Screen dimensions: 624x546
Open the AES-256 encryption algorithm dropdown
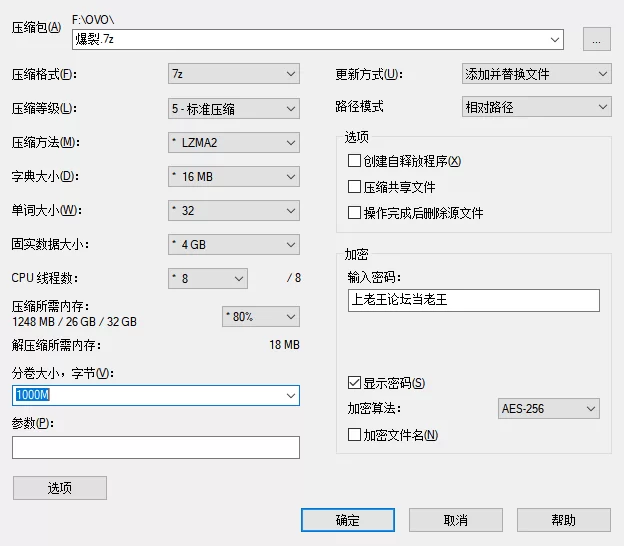pyautogui.click(x=548, y=409)
